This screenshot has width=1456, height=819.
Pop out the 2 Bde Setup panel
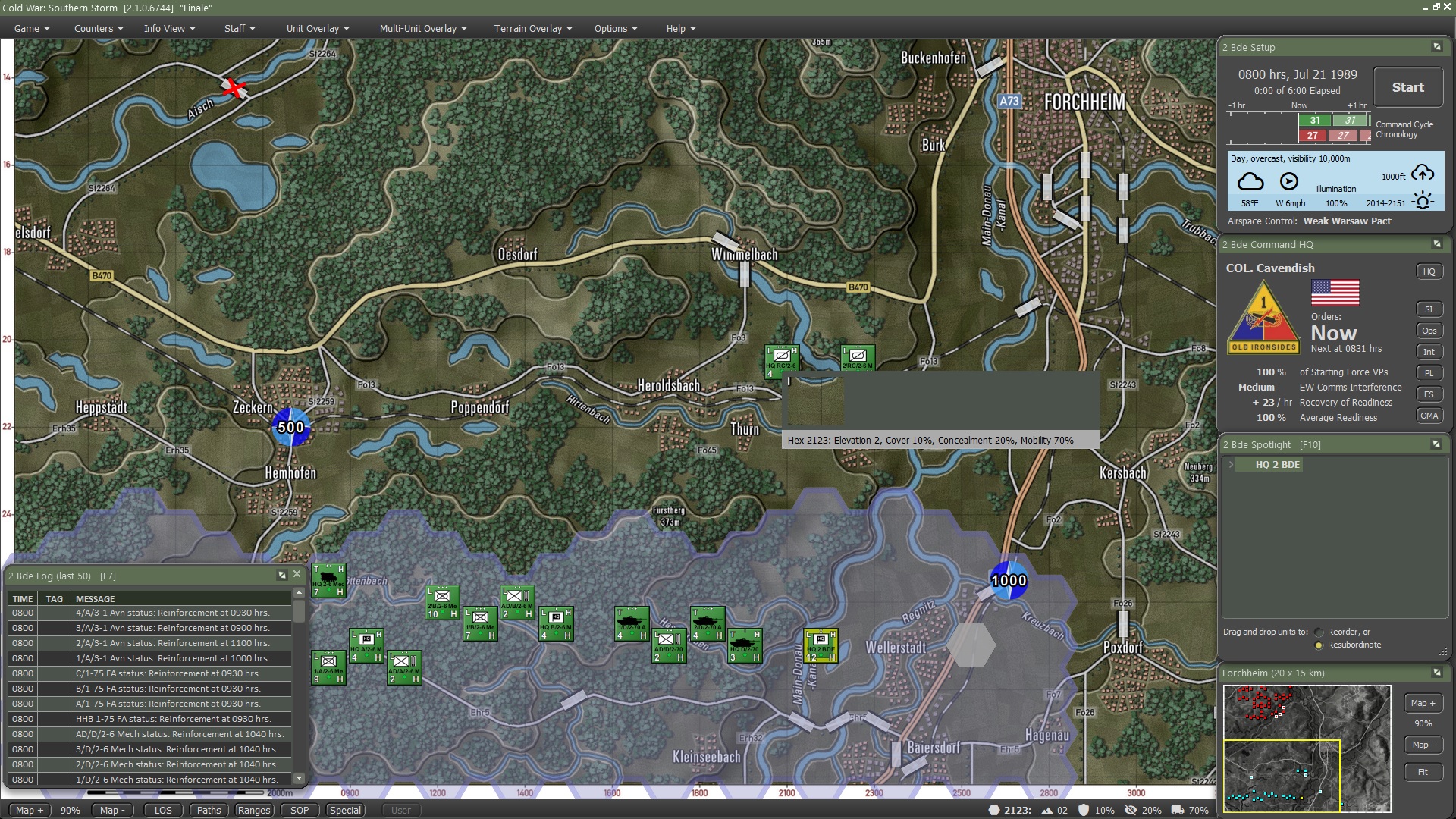click(x=1437, y=47)
